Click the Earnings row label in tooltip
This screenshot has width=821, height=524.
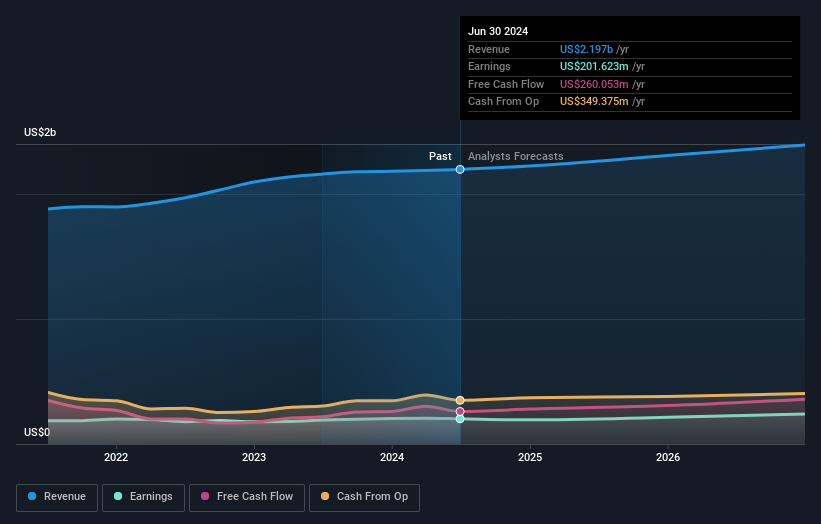pos(489,66)
